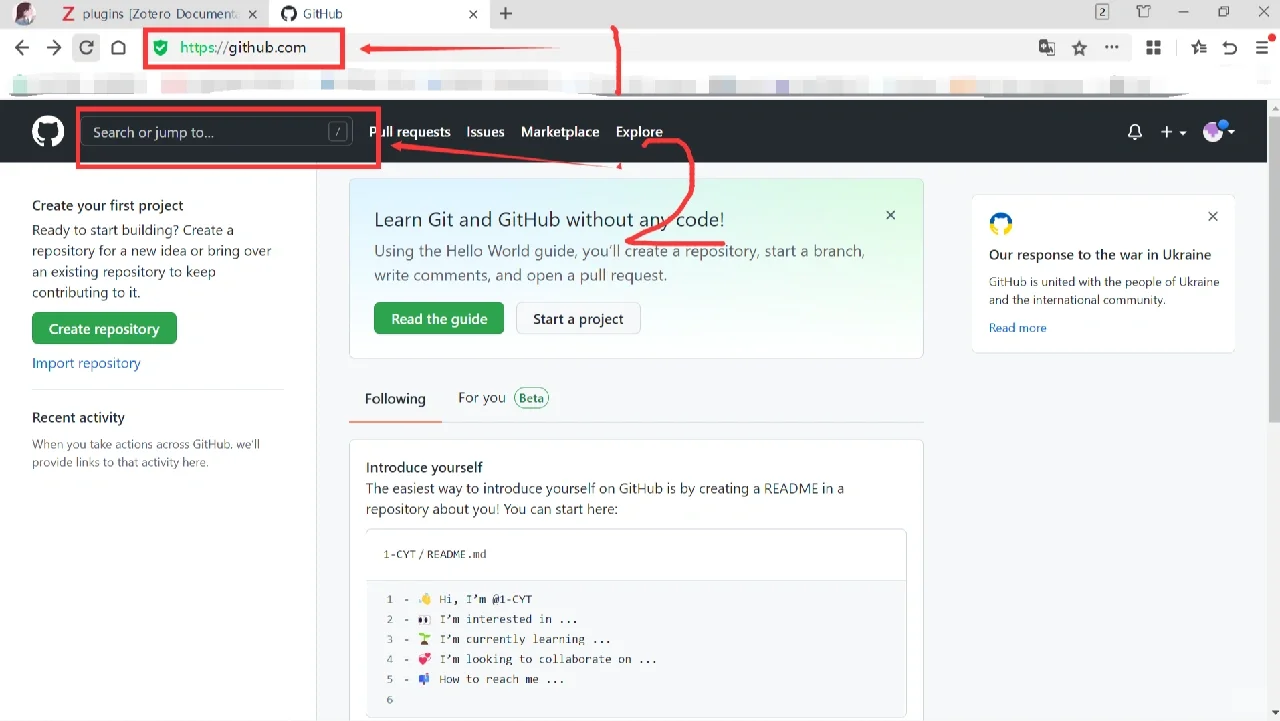The width and height of the screenshot is (1280, 721).
Task: Click the green security shield in address bar
Action: coord(160,47)
